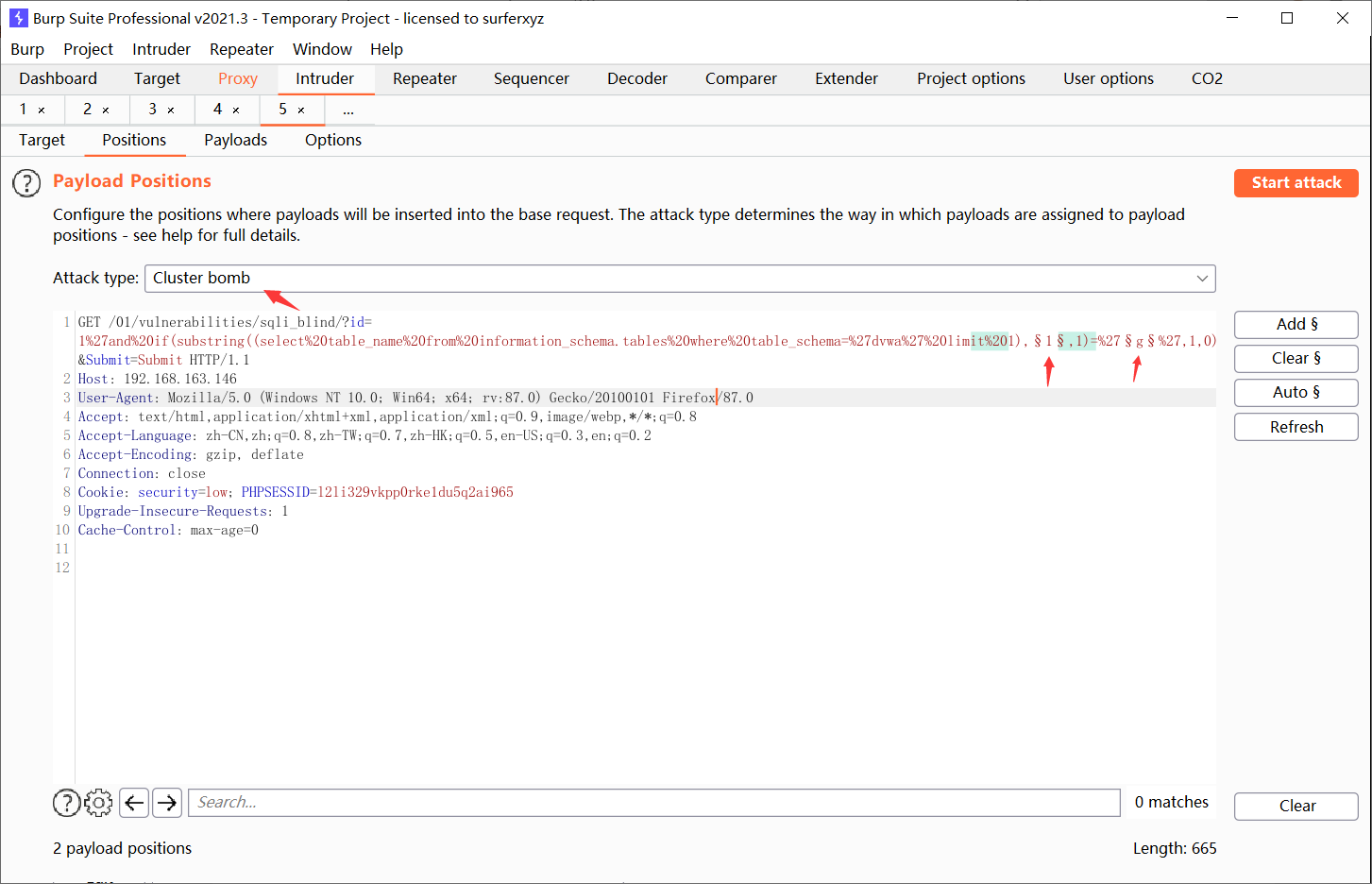Open the search settings gear icon
Screen dimensions: 1372x884
(x=98, y=803)
